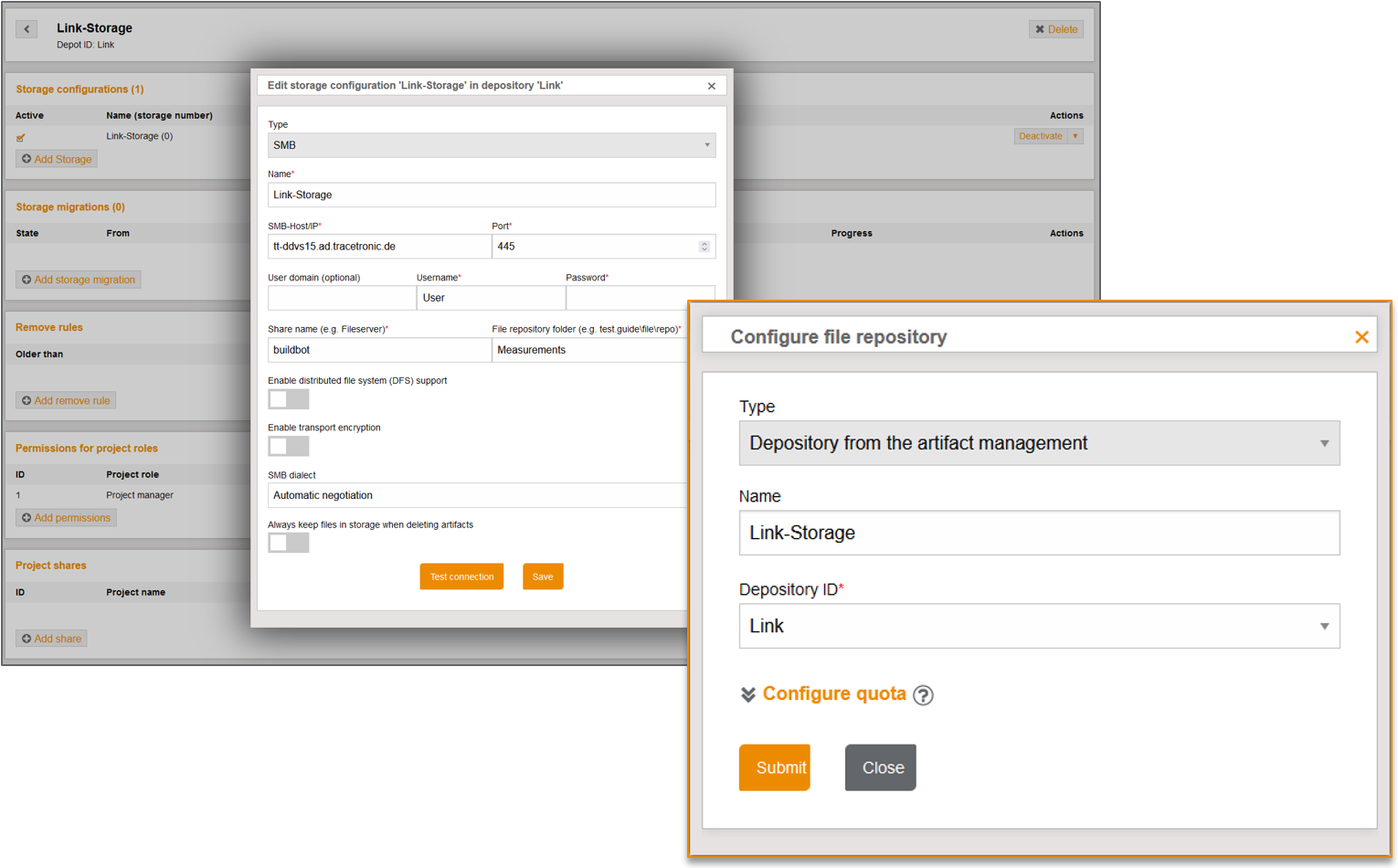Click the Test connection button

461,577
